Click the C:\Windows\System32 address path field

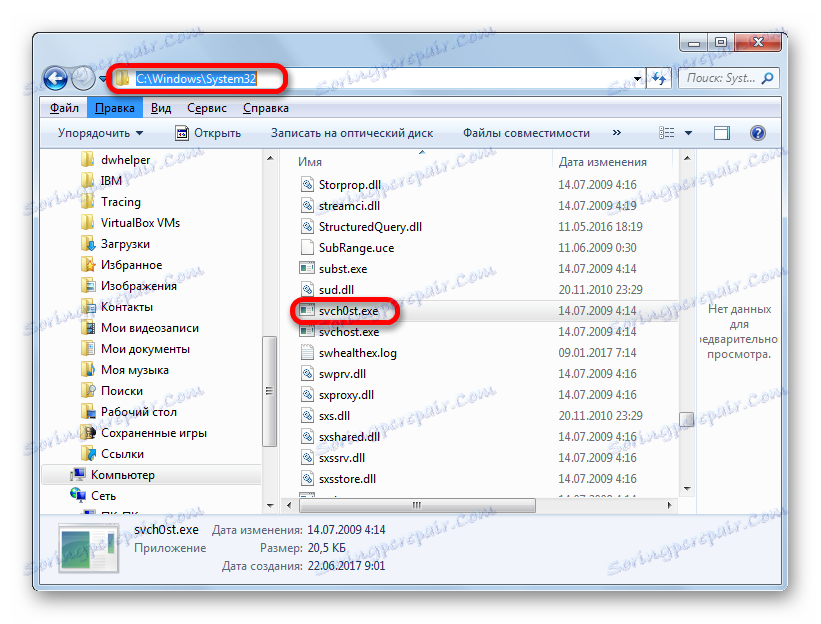coord(196,79)
